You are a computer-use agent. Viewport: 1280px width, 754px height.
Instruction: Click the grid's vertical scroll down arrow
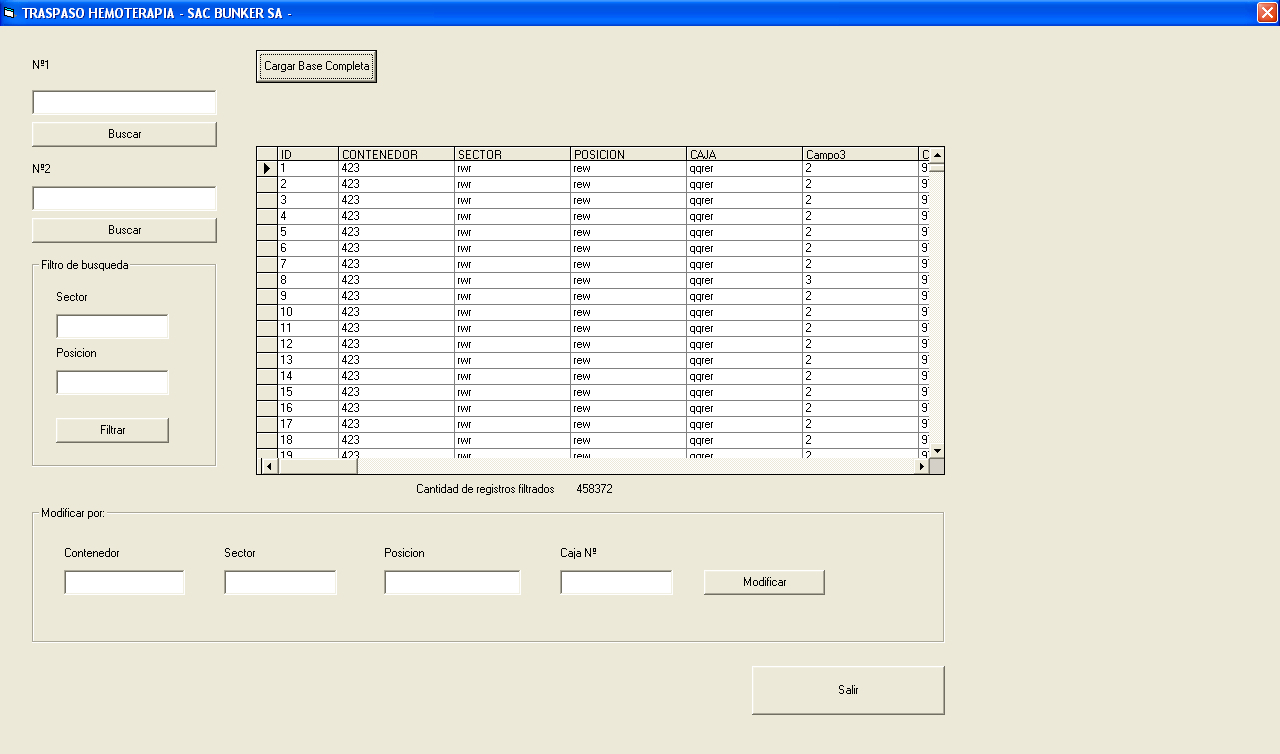(937, 451)
